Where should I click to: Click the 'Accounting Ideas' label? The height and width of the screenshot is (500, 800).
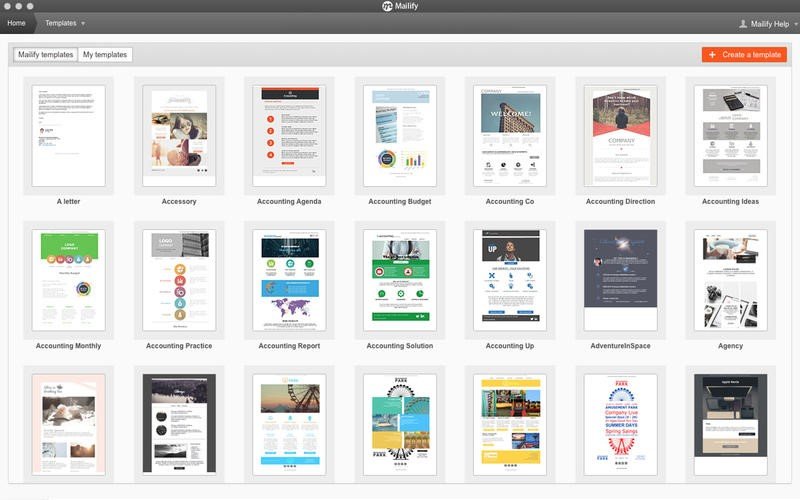click(731, 202)
